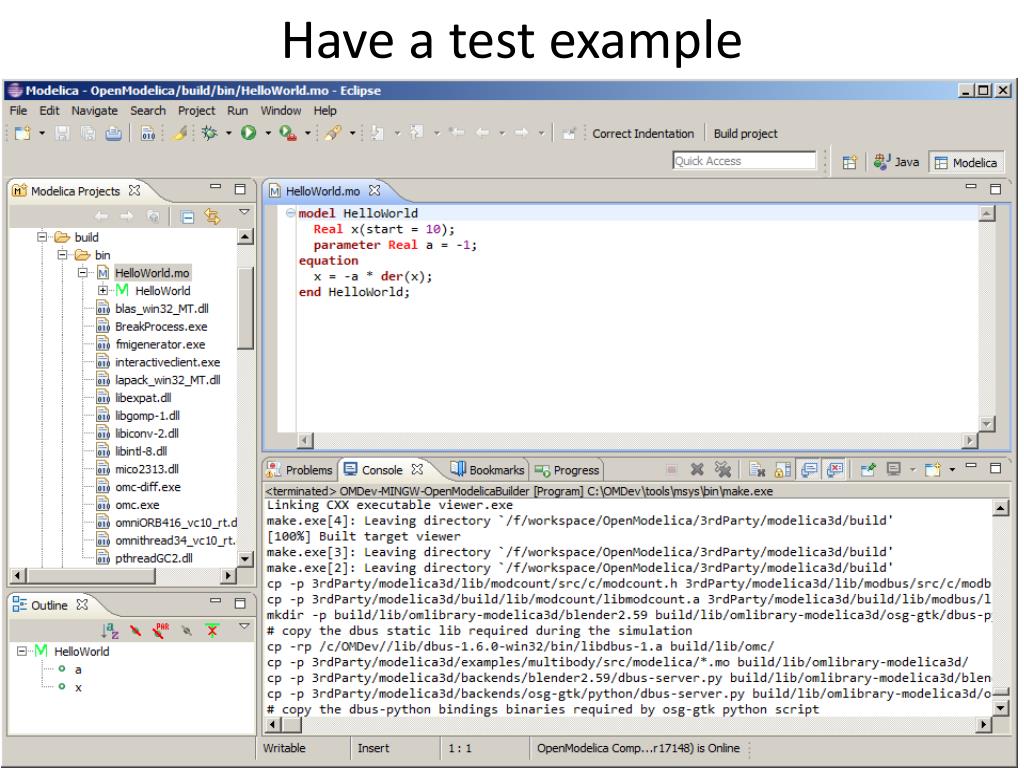Click the Print toolbar icon
The height and width of the screenshot is (768, 1024).
(114, 133)
